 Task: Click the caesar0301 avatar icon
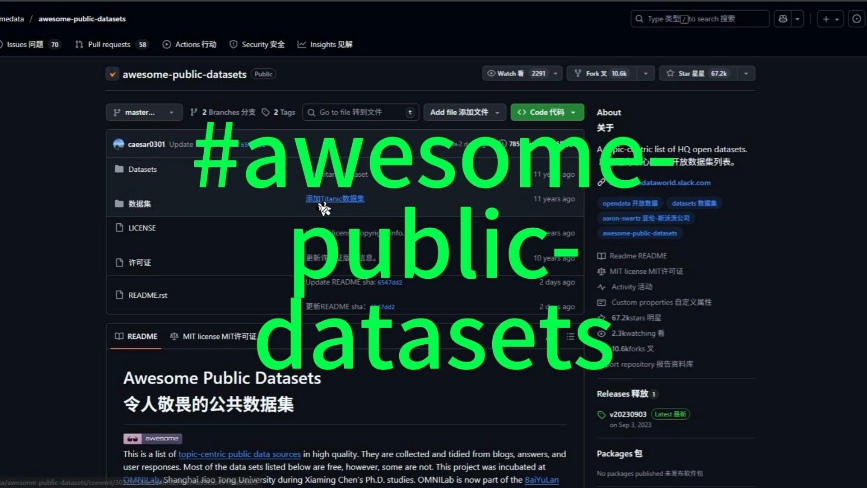[x=119, y=144]
